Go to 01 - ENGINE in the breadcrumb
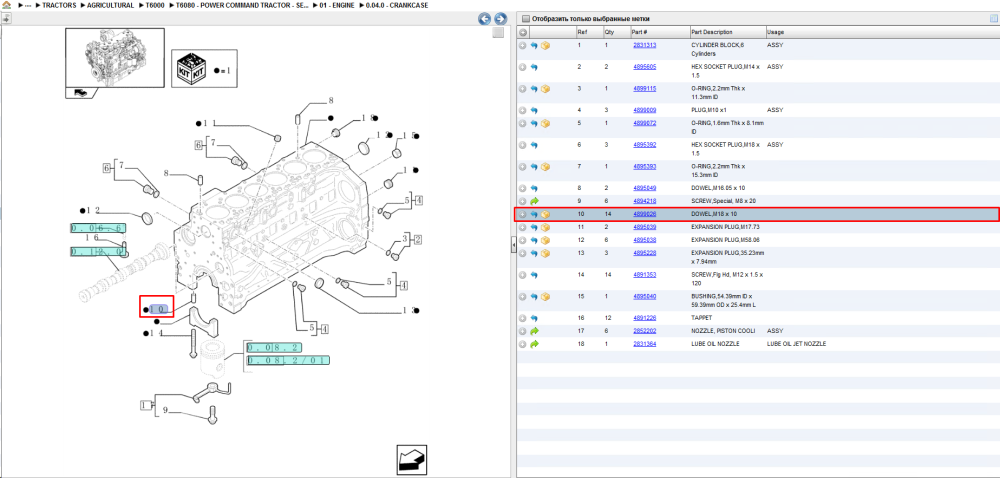Screen dimensions: 1000x478 click(337, 5)
